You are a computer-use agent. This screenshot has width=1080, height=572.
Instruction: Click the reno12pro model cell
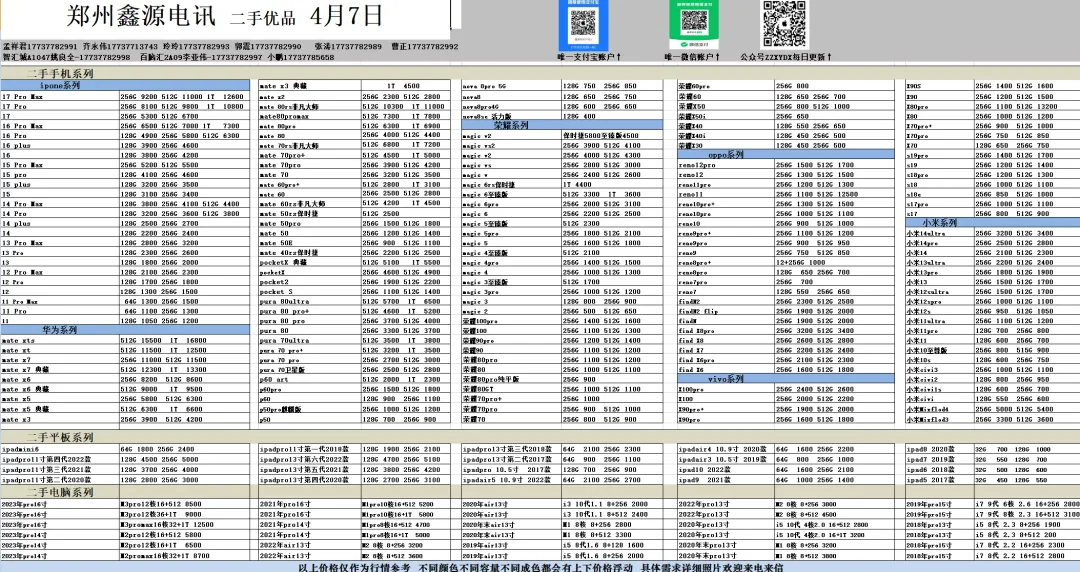click(726, 165)
